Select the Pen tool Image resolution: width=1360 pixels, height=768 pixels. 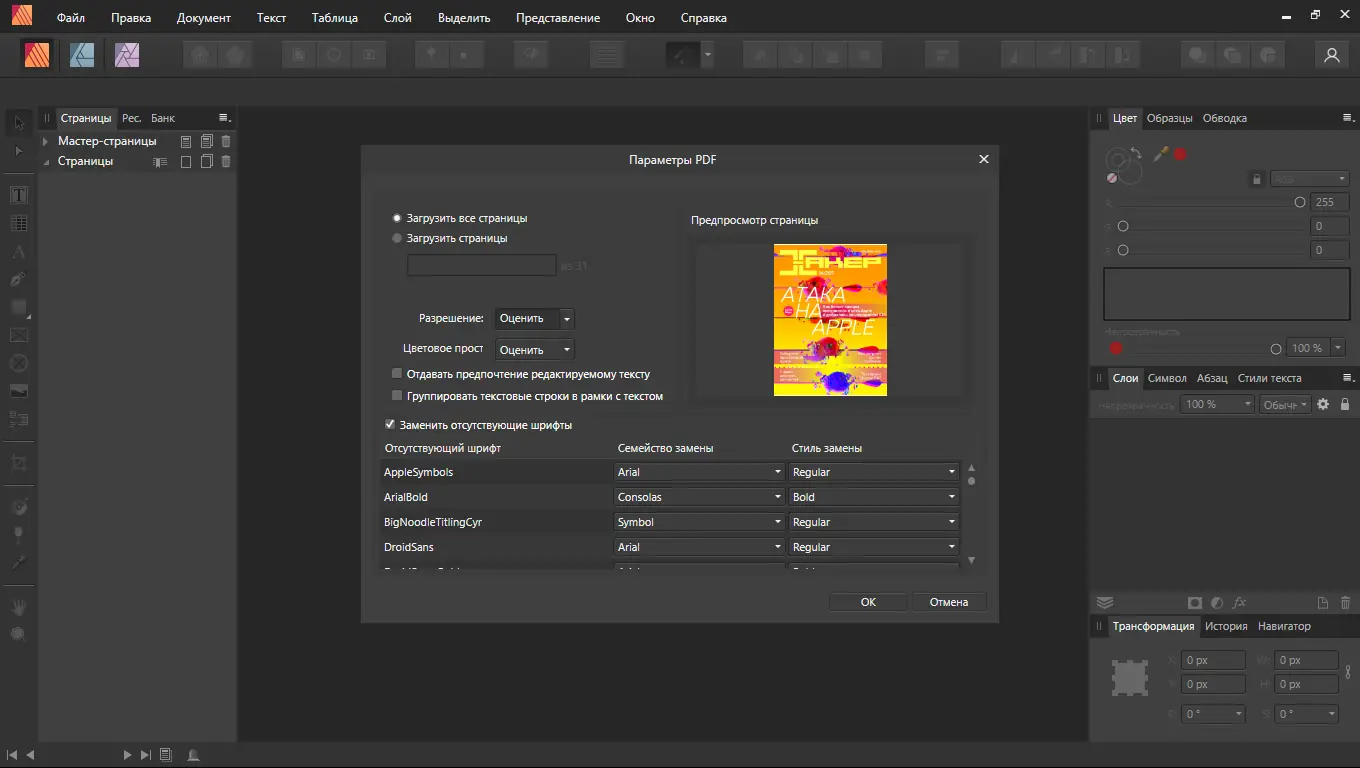(x=18, y=279)
